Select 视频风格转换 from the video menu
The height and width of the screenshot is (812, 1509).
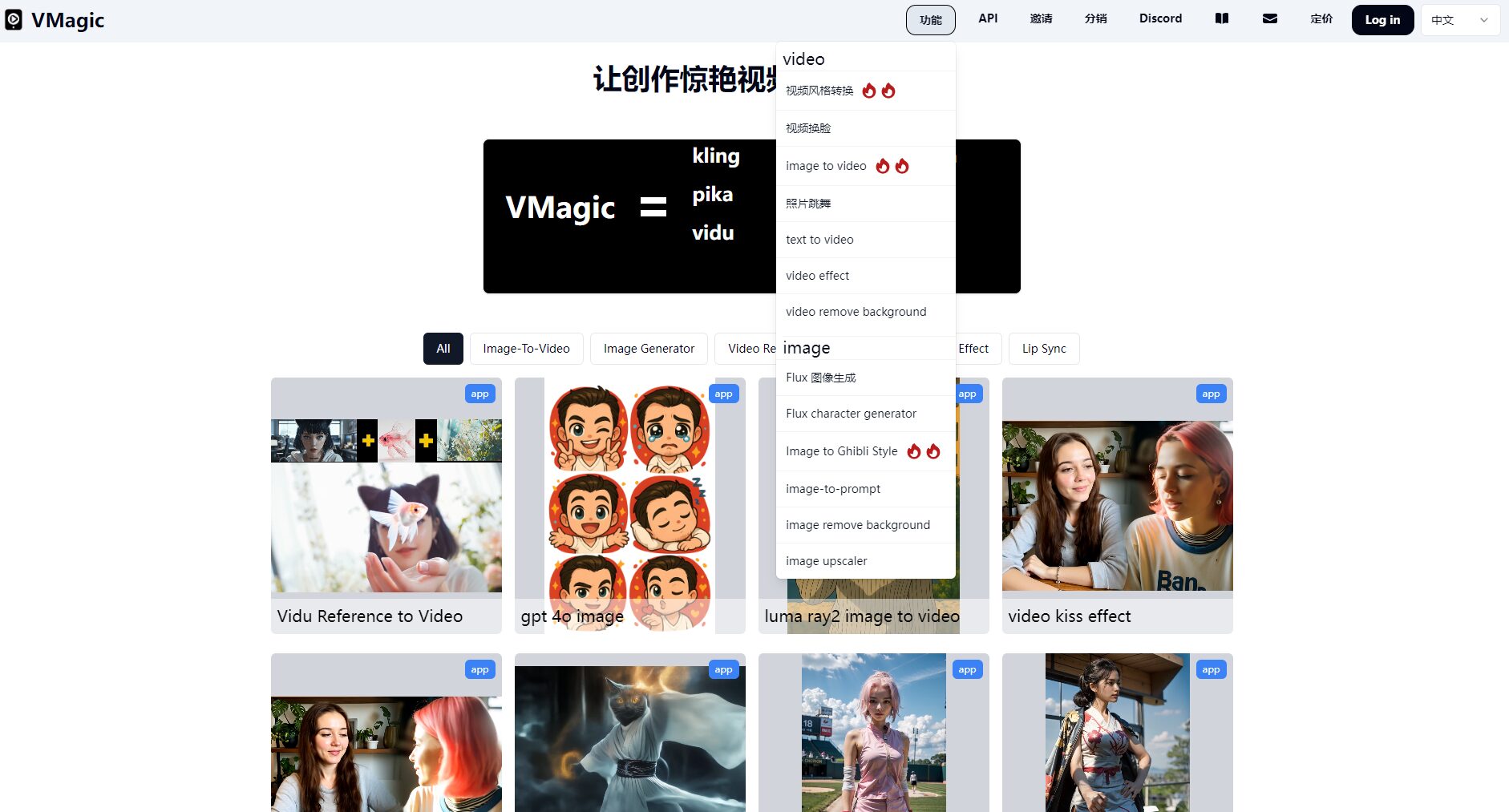click(x=866, y=91)
